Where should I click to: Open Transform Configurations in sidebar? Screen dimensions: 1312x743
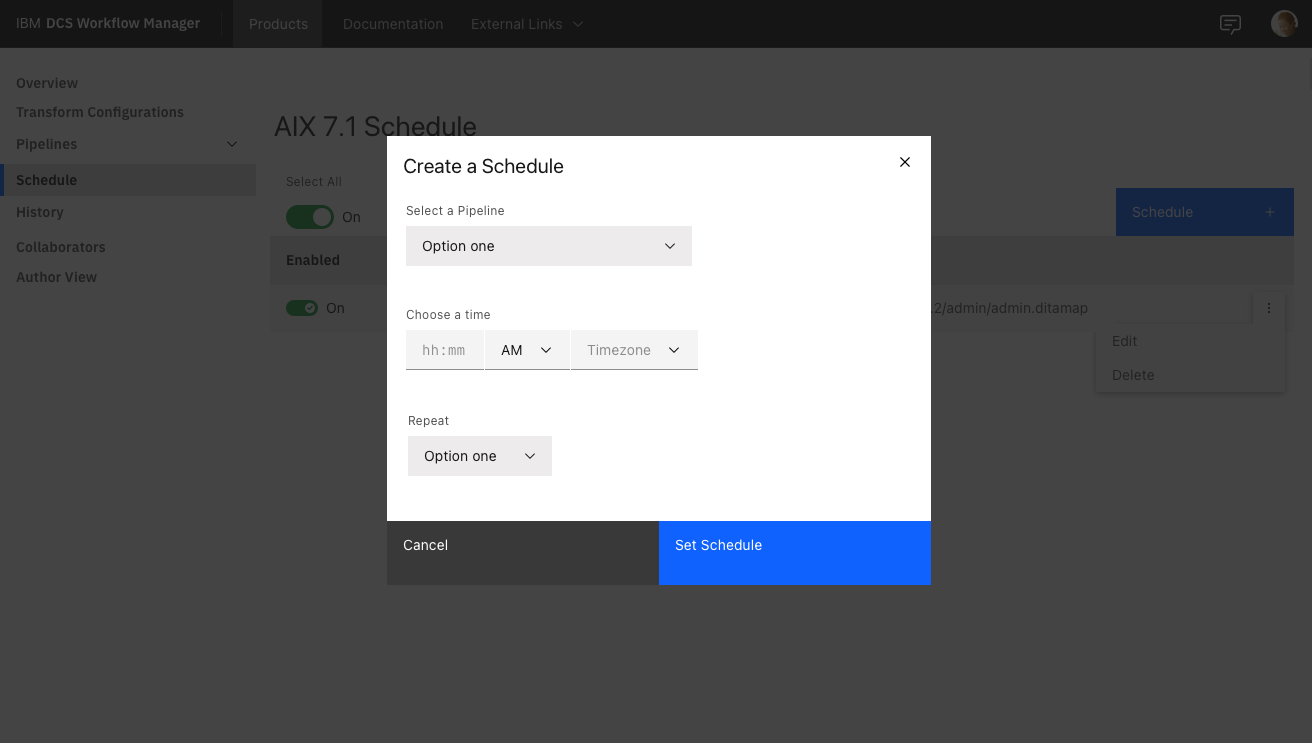point(100,112)
